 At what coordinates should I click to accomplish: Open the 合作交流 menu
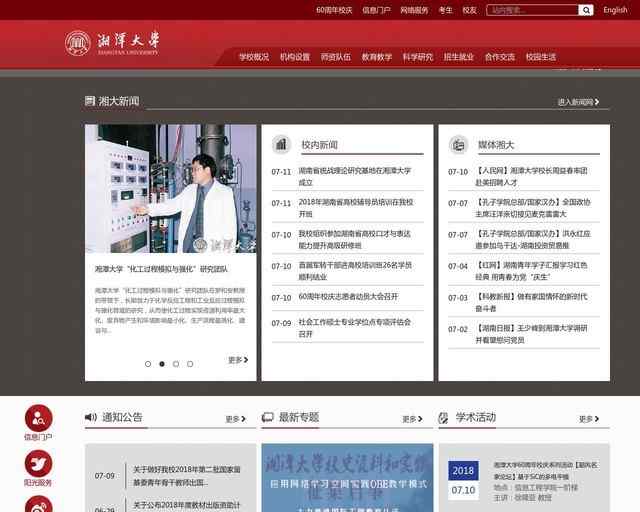pyautogui.click(x=500, y=57)
